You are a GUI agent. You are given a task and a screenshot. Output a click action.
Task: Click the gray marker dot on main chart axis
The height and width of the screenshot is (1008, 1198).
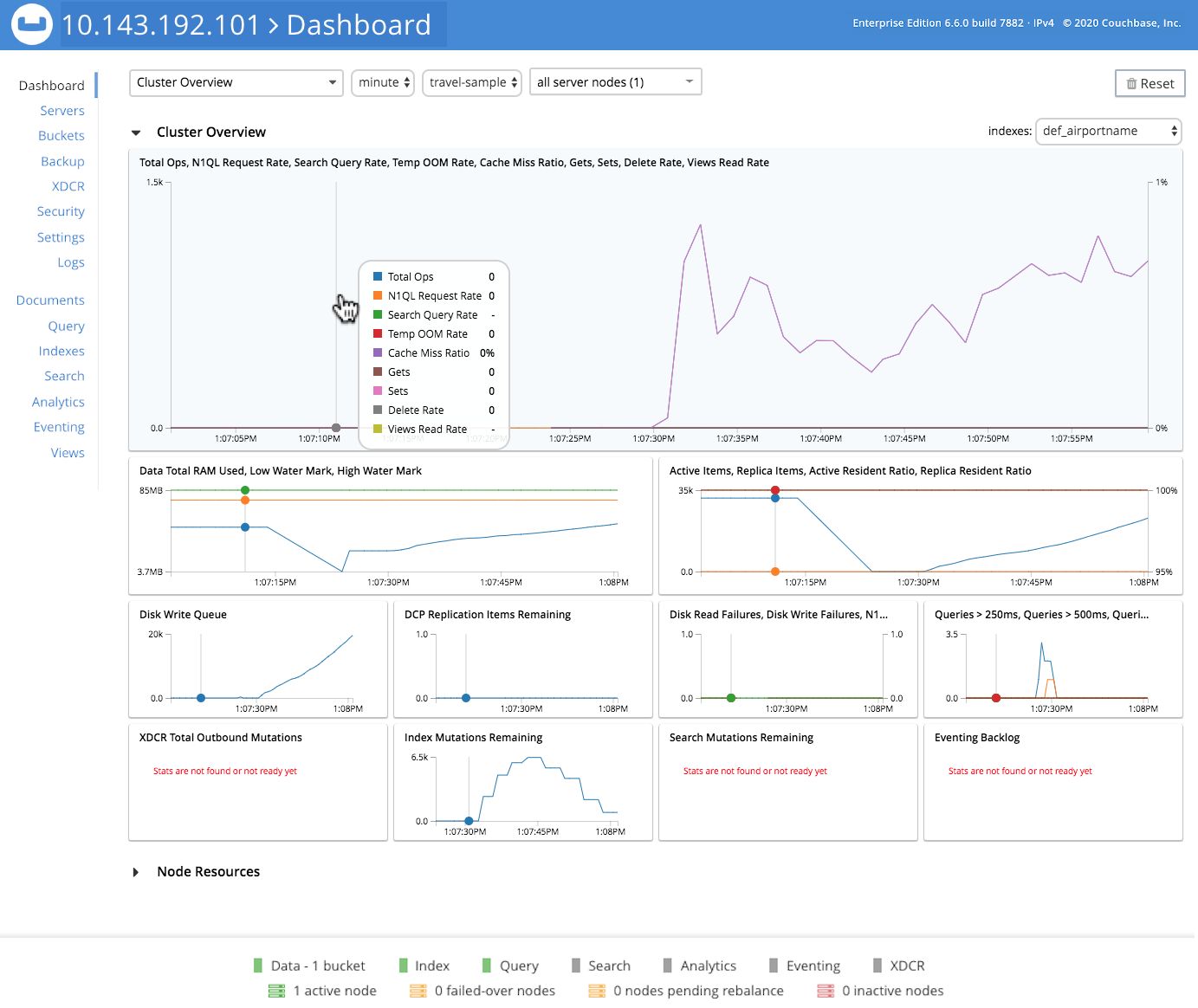coord(336,428)
